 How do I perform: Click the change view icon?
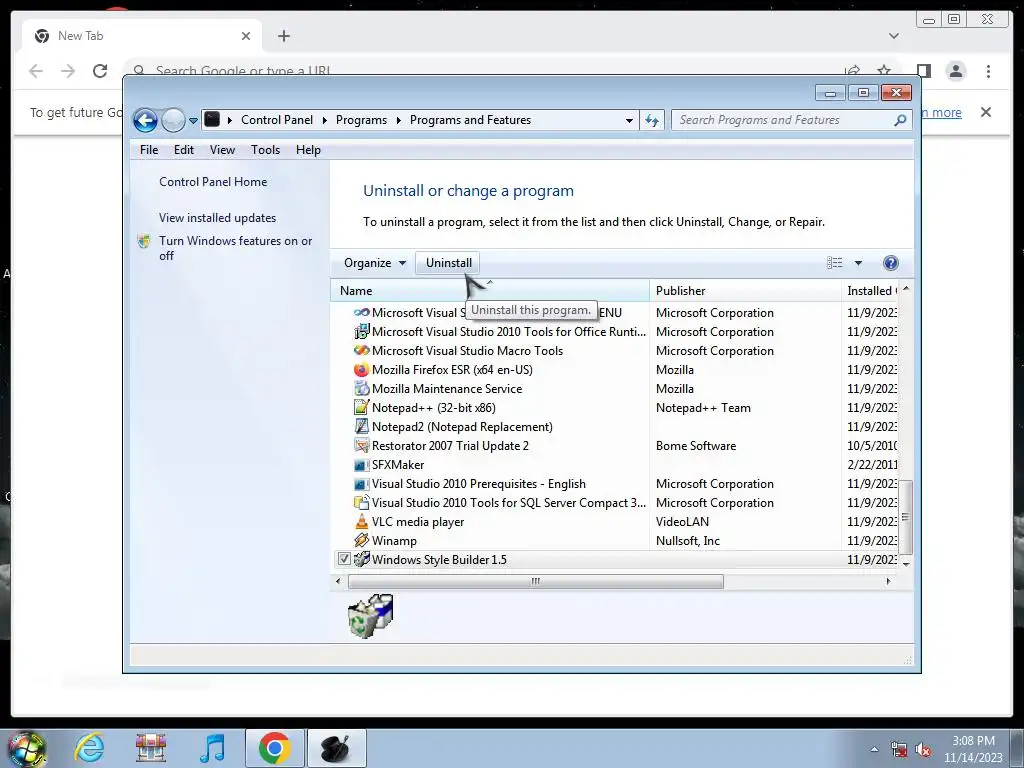[835, 263]
